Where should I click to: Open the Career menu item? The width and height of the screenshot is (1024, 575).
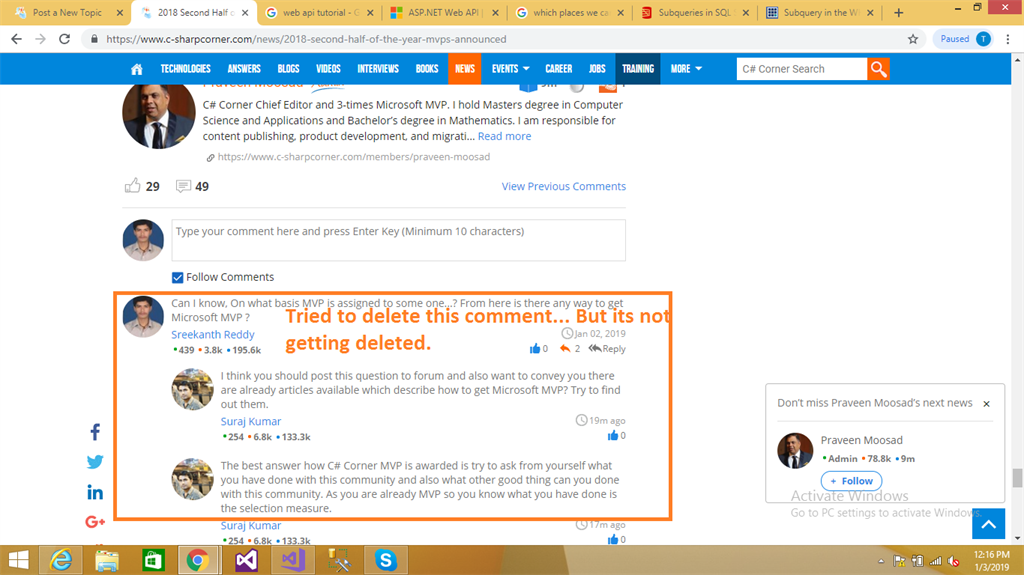click(558, 69)
